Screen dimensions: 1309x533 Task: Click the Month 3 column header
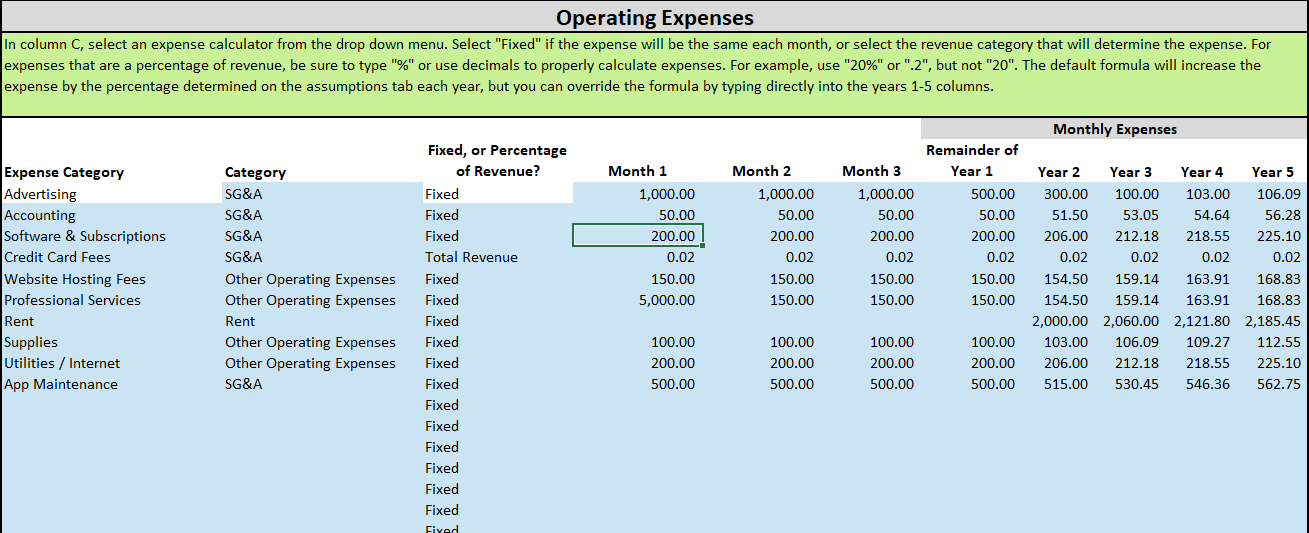pos(871,171)
